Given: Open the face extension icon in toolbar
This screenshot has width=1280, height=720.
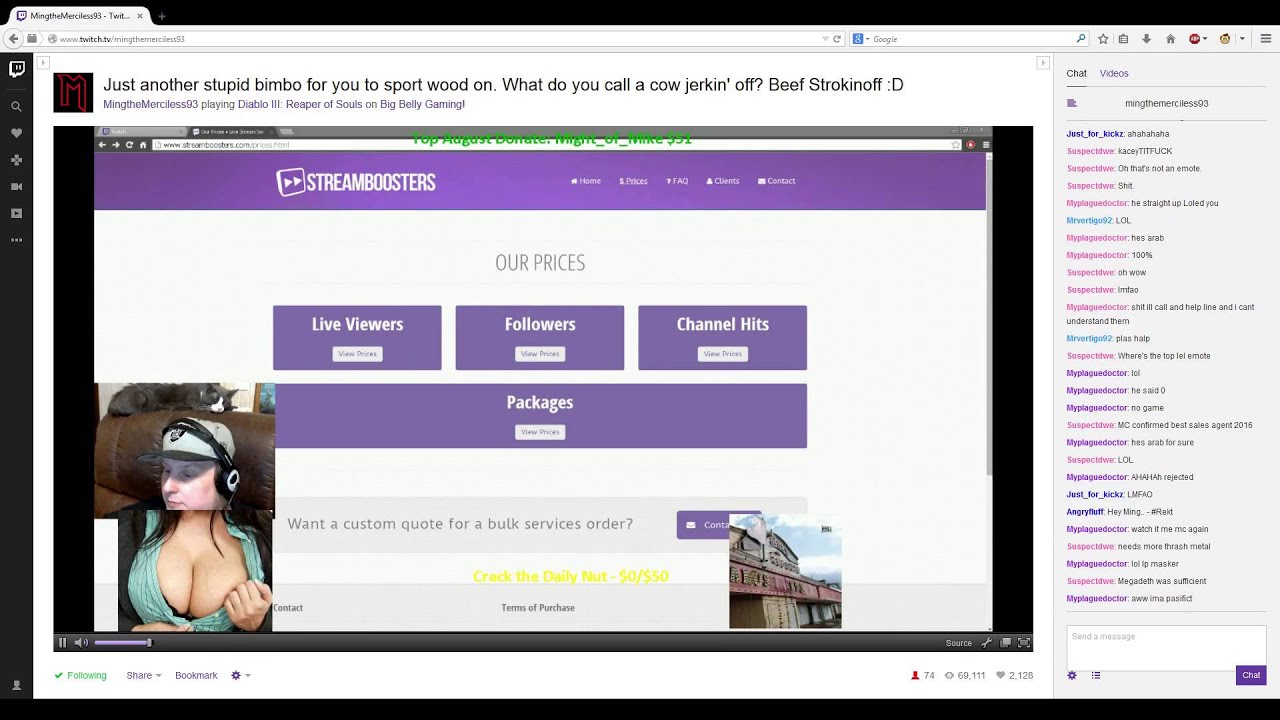Looking at the screenshot, I should coord(1225,39).
